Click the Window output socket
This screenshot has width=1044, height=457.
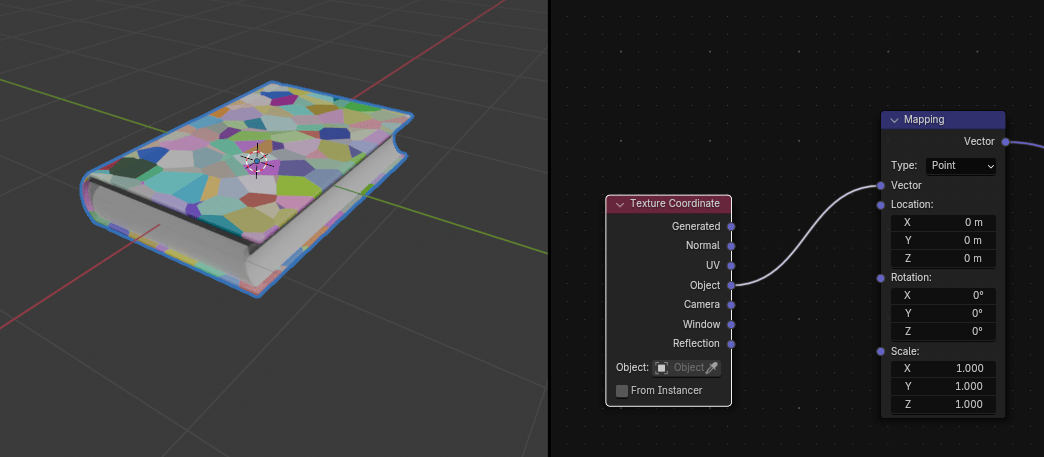coord(731,325)
